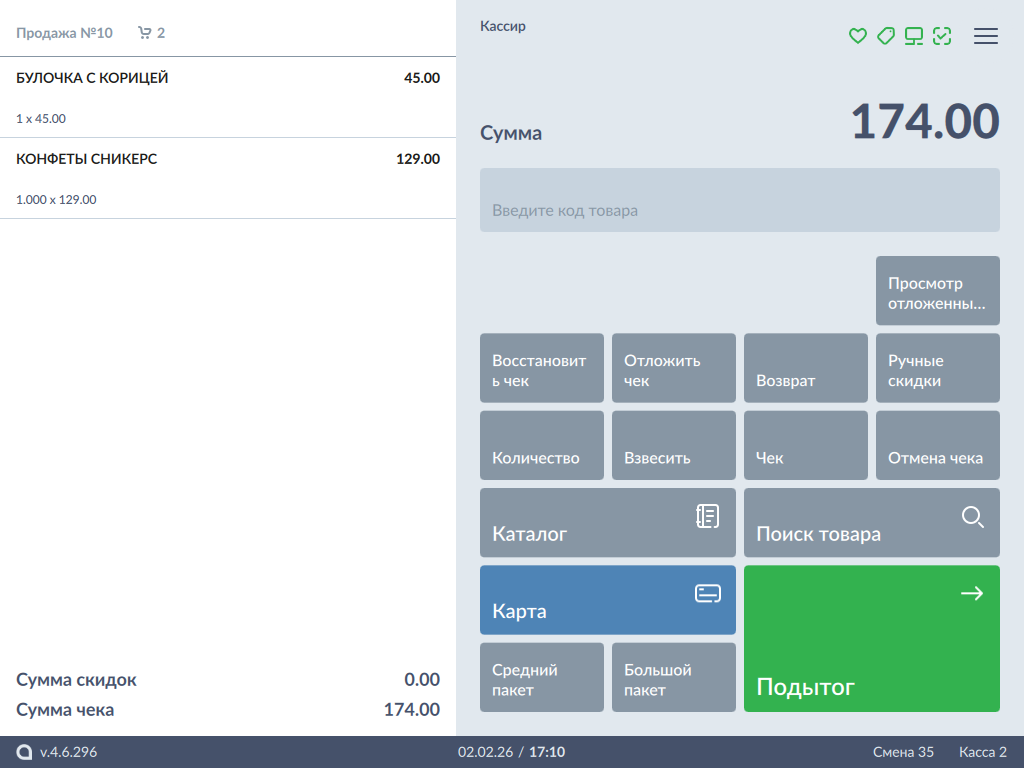
Task: Click the app logo in status bar
Action: click(24, 752)
